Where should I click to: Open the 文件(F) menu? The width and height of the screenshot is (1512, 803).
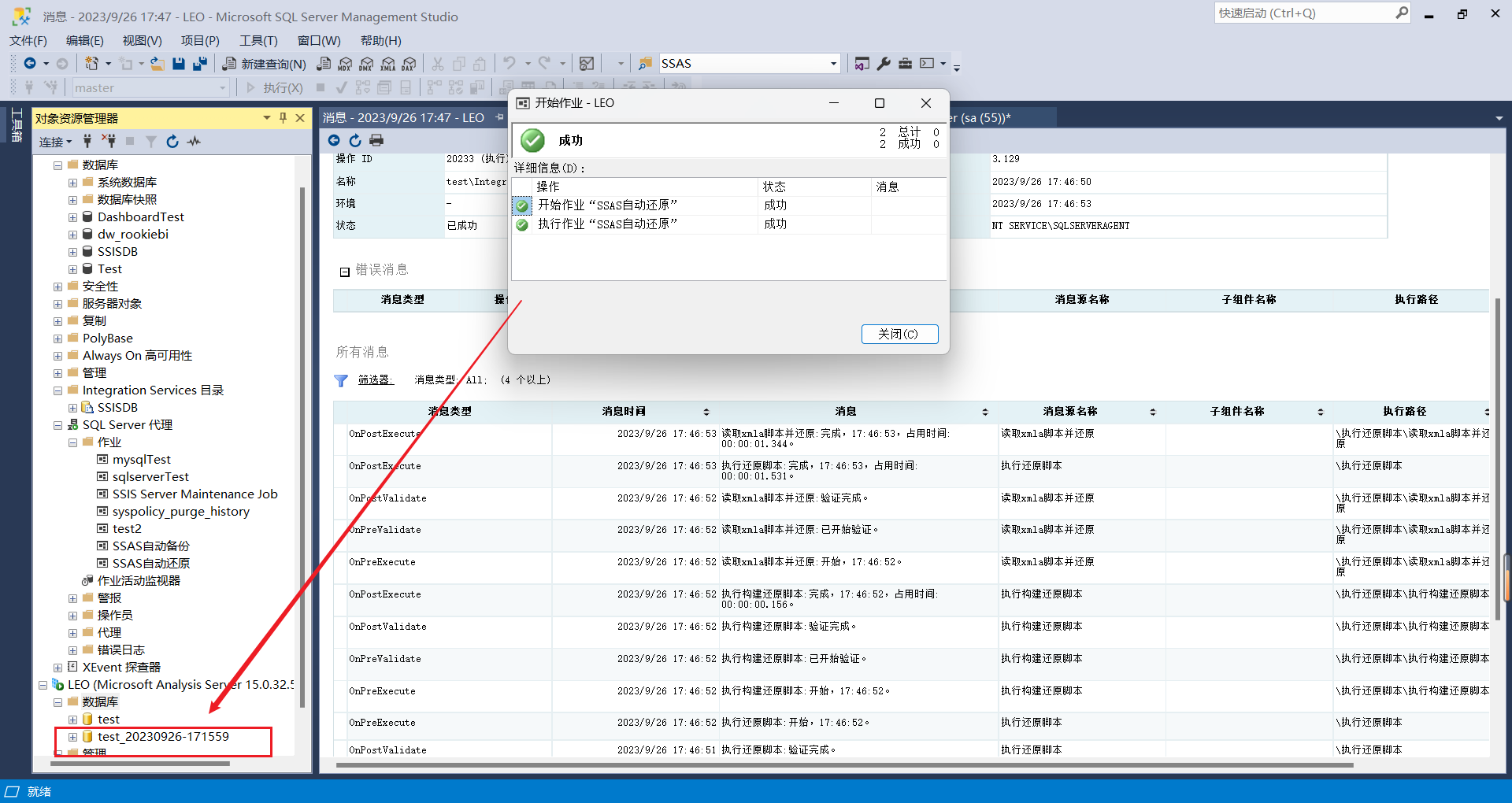[28, 41]
